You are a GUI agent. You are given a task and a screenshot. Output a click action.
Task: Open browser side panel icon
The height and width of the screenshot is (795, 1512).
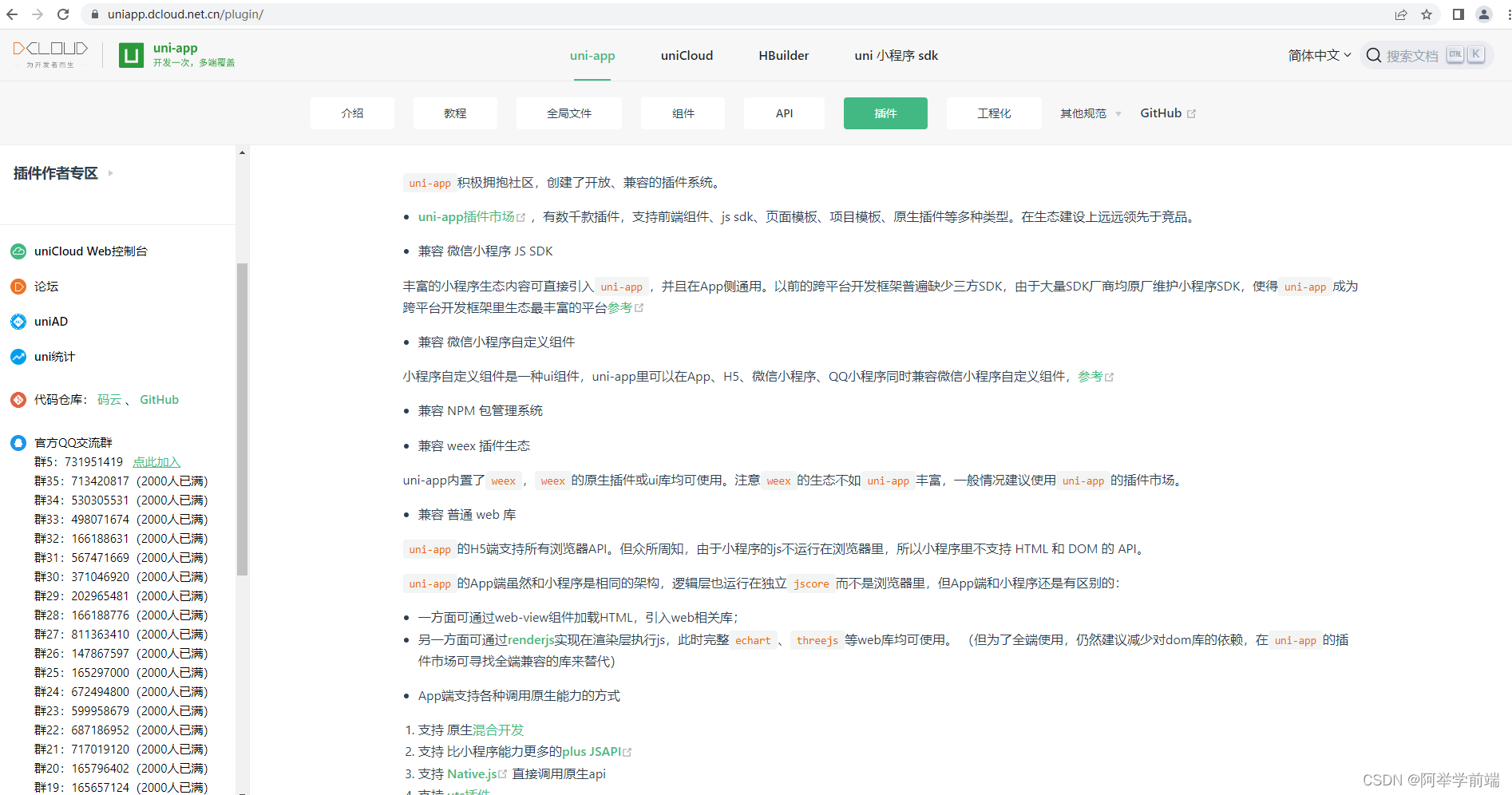(x=1459, y=14)
